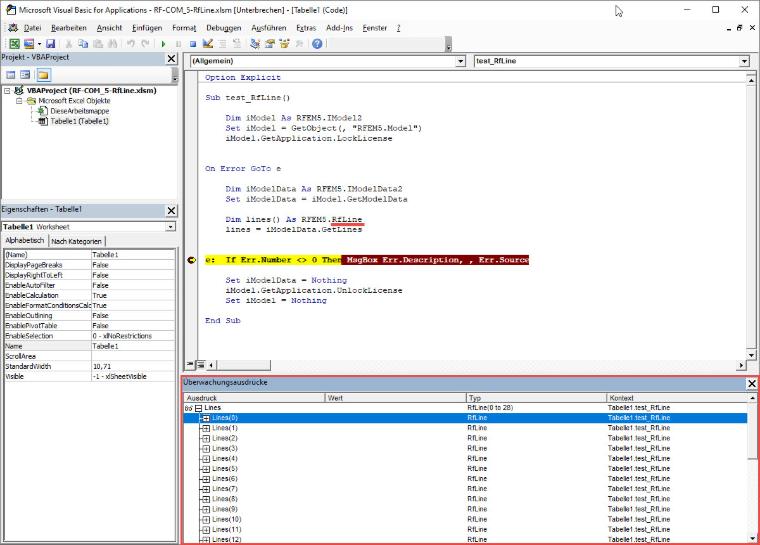
Task: Click View Object icon in Projekt panel
Action: coord(25,75)
